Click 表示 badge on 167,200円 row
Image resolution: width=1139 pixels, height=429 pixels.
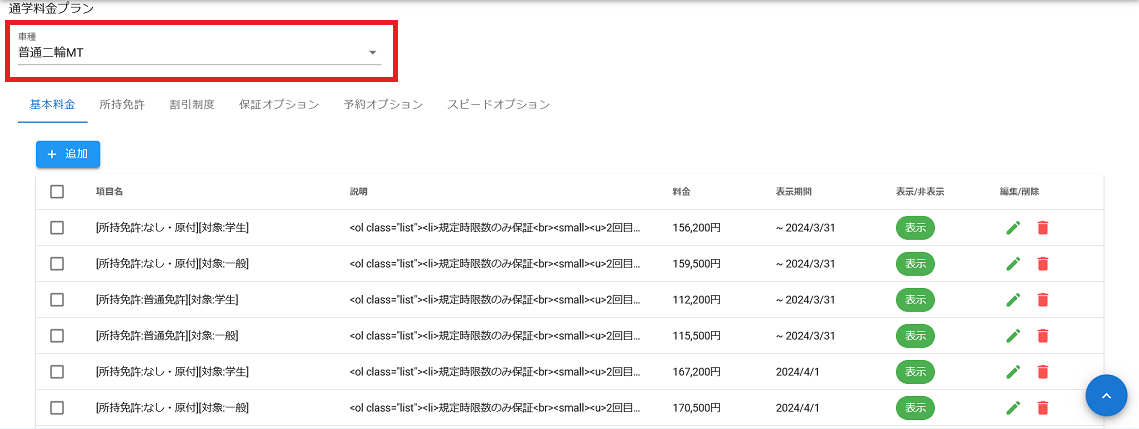tap(915, 372)
